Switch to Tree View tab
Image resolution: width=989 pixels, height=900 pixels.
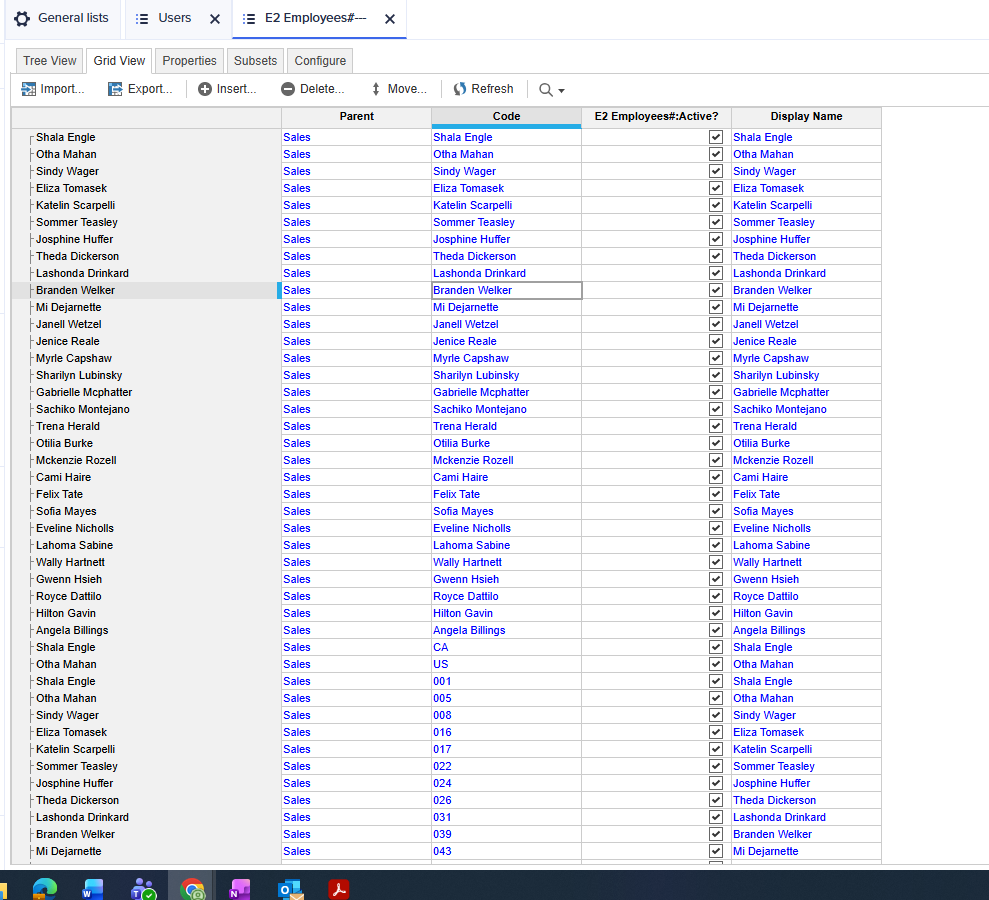pyautogui.click(x=49, y=61)
